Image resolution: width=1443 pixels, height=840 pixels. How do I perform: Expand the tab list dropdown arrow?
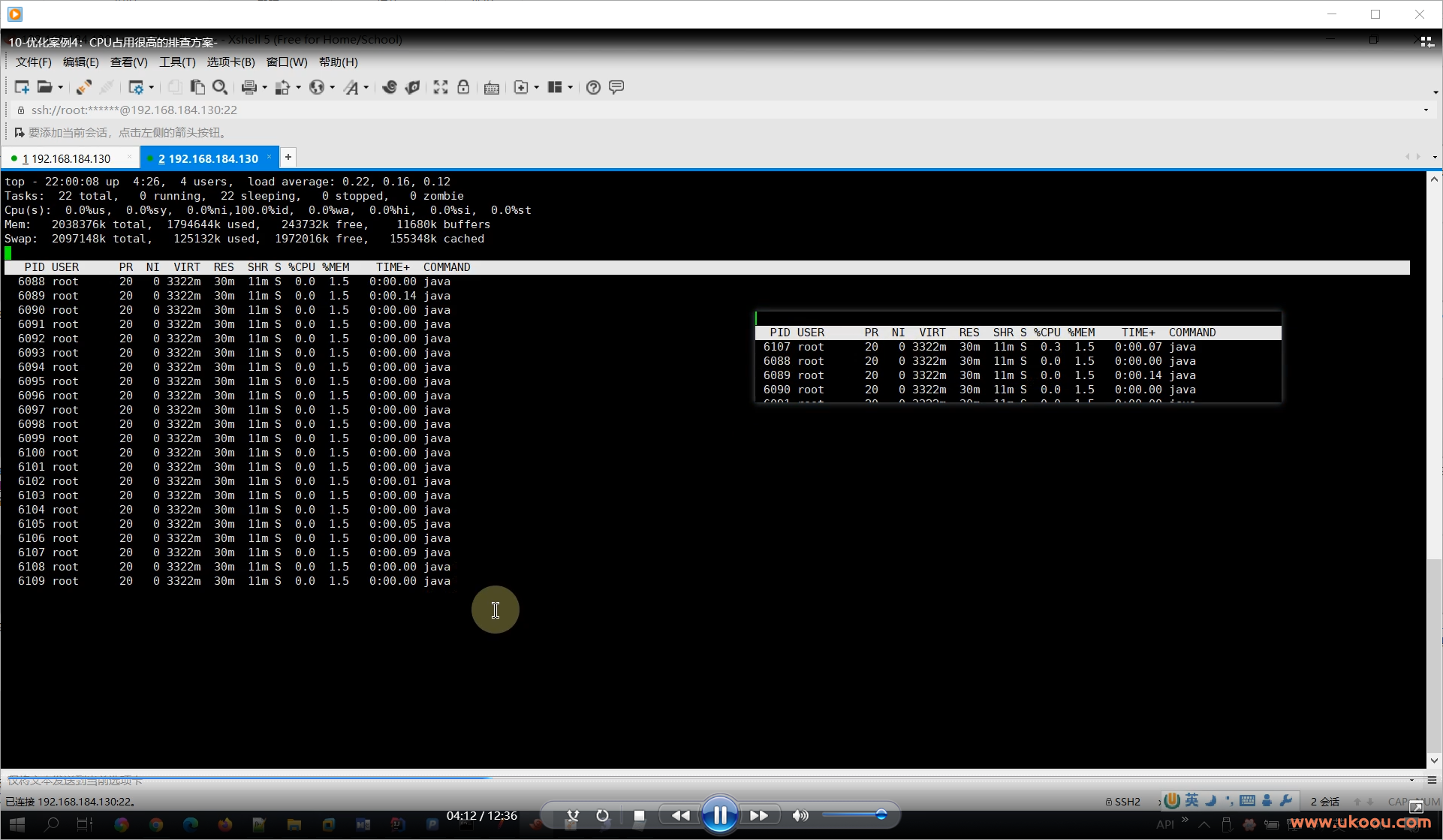tap(1435, 158)
